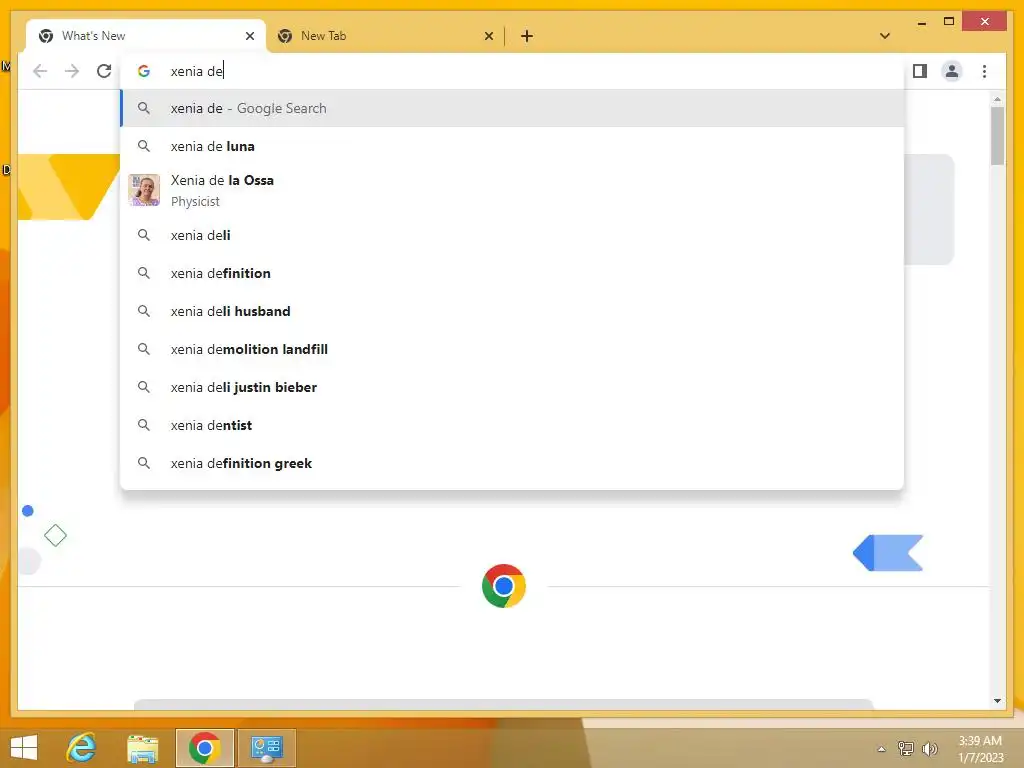The width and height of the screenshot is (1024, 768).
Task: Pick Xenia de la Ossa Physicist suggestion
Action: point(513,191)
